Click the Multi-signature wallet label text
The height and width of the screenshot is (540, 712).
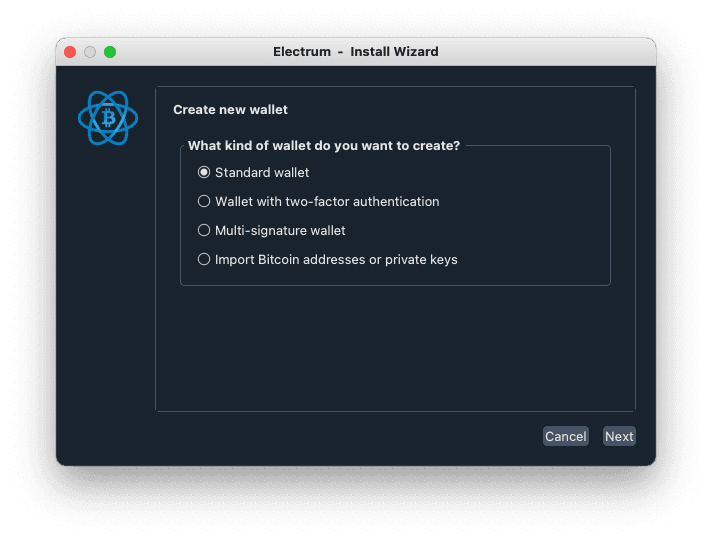[x=280, y=230]
